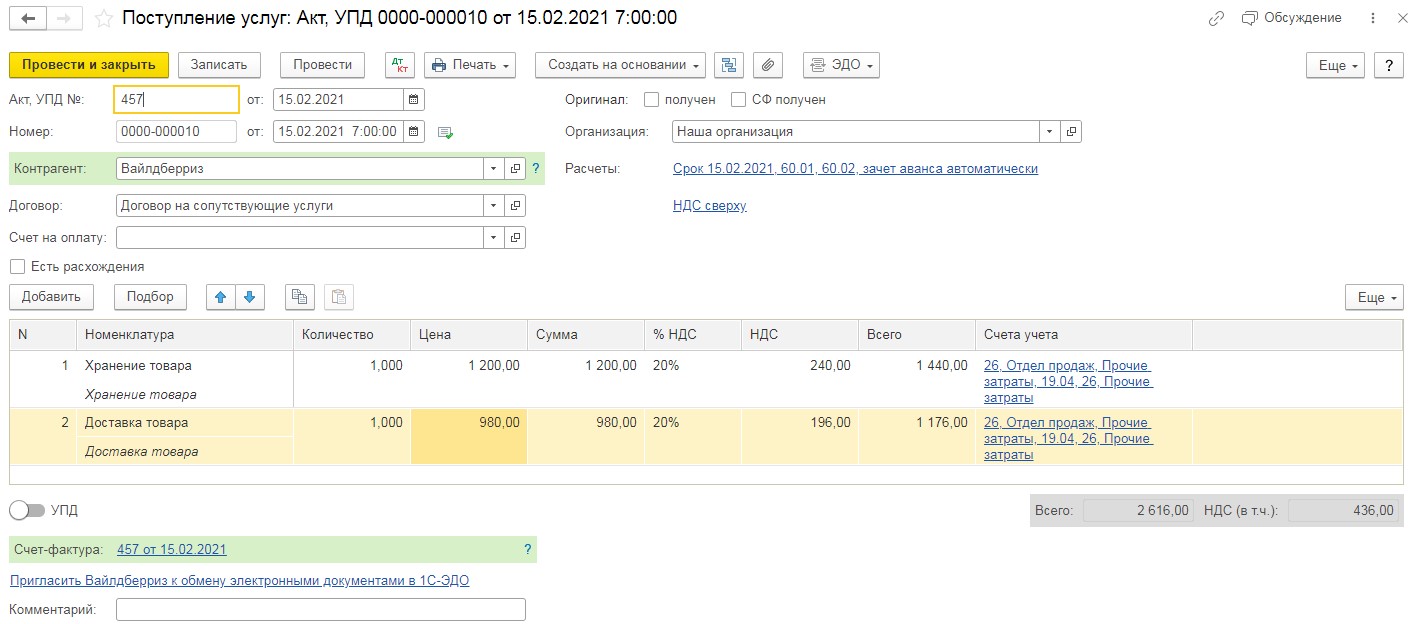This screenshot has height=624, width=1416.
Task: Click the Количество column header
Action: (x=352, y=335)
